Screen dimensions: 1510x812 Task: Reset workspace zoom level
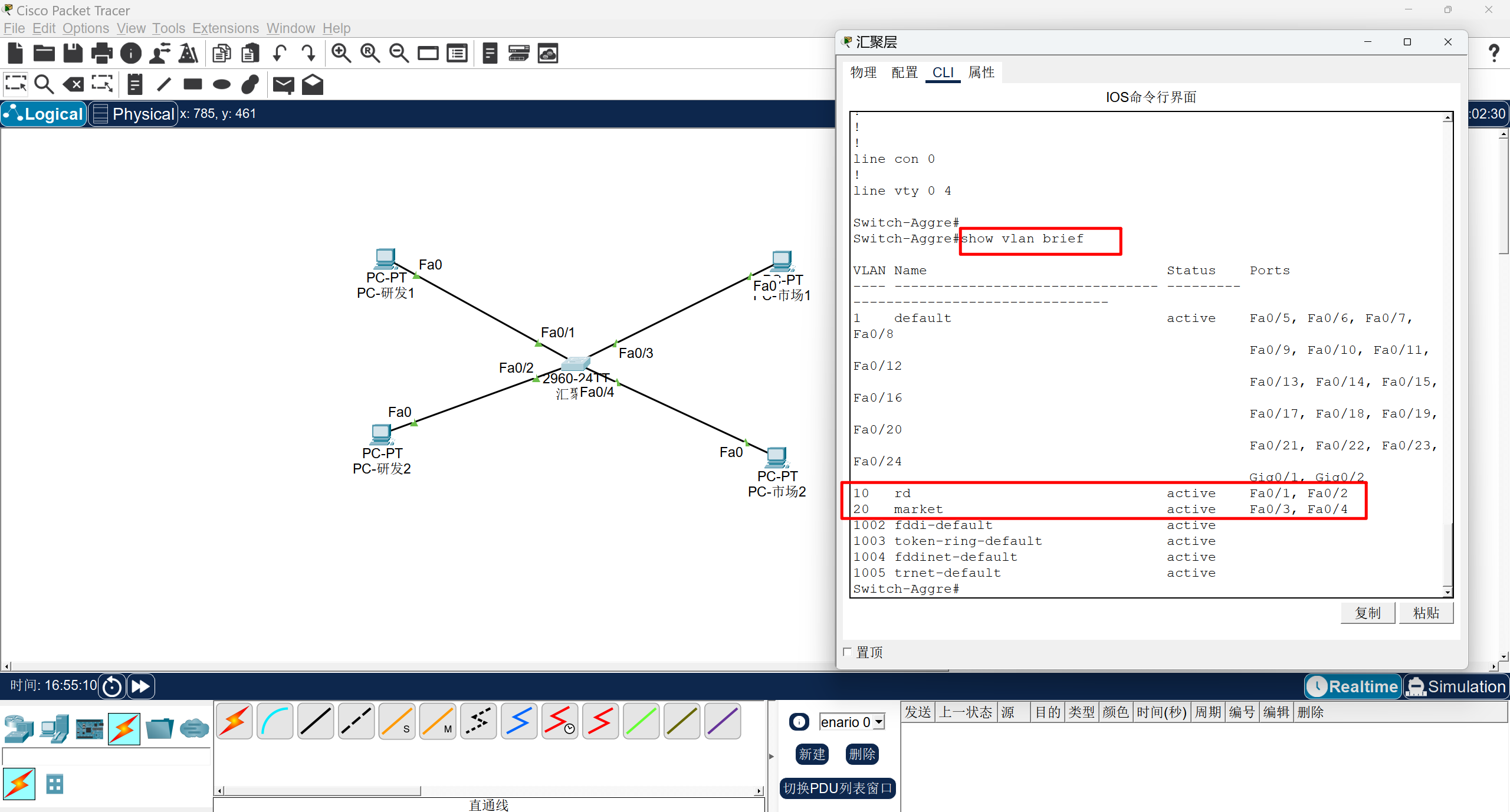coord(370,54)
